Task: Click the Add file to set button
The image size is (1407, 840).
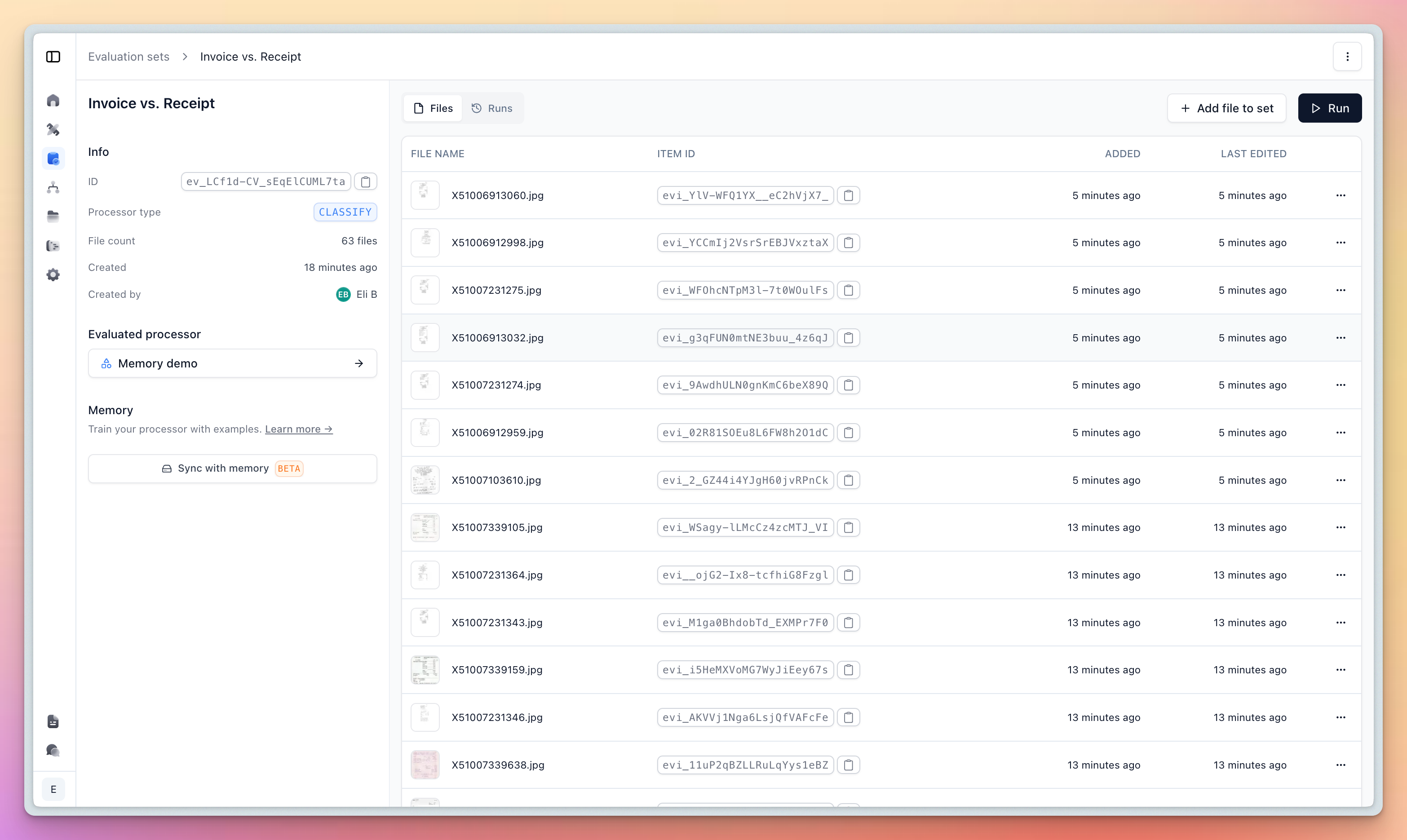Action: click(1226, 108)
